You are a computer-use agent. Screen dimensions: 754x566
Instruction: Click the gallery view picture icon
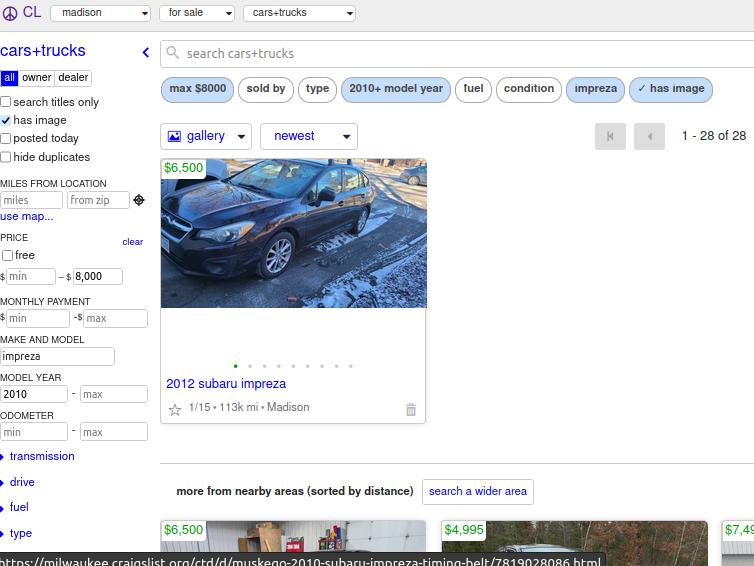pos(174,137)
